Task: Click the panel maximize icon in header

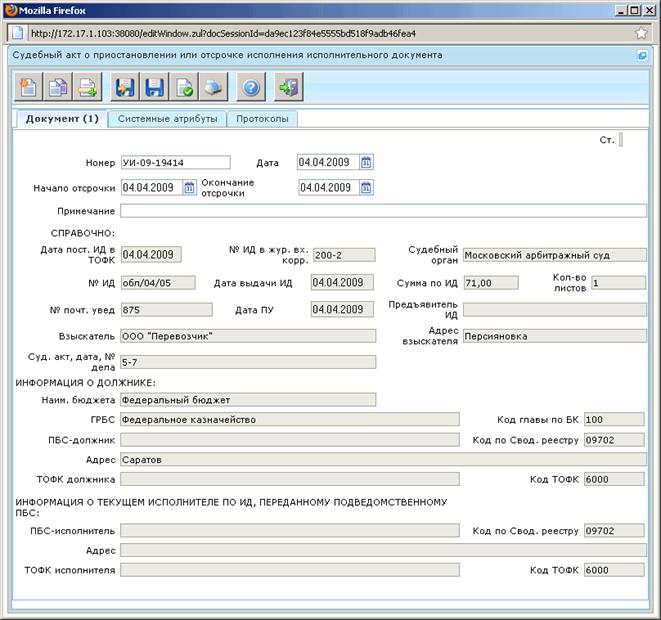Action: (642, 55)
